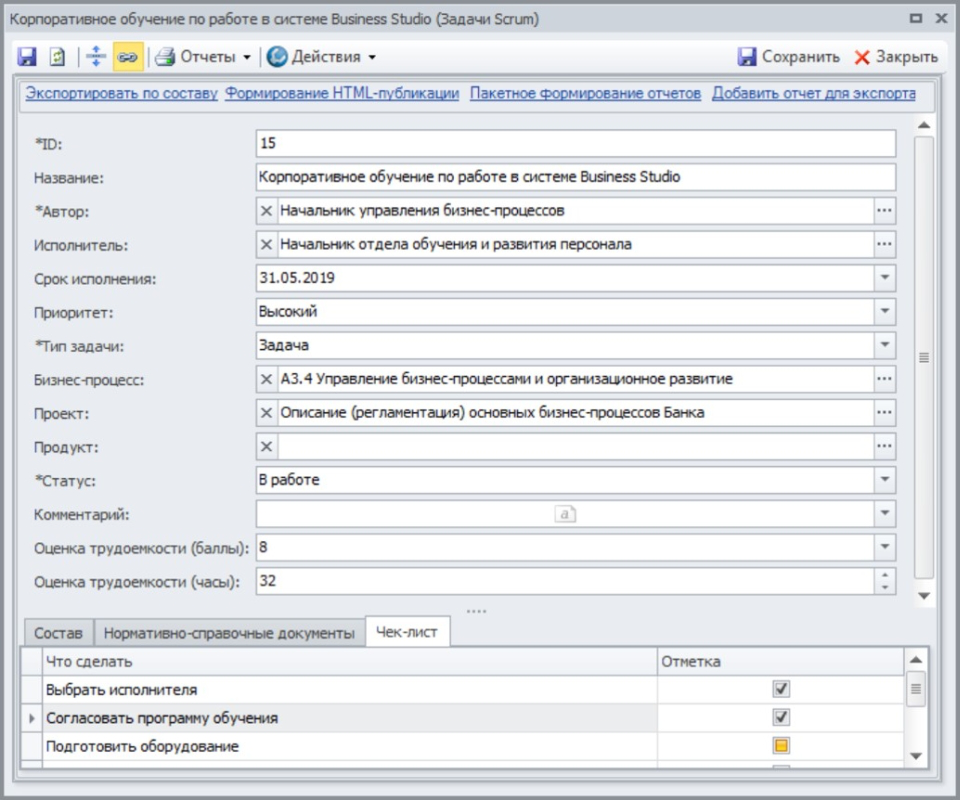Toggle Подготовить оборудование checkbox
The image size is (960, 800).
[781, 746]
